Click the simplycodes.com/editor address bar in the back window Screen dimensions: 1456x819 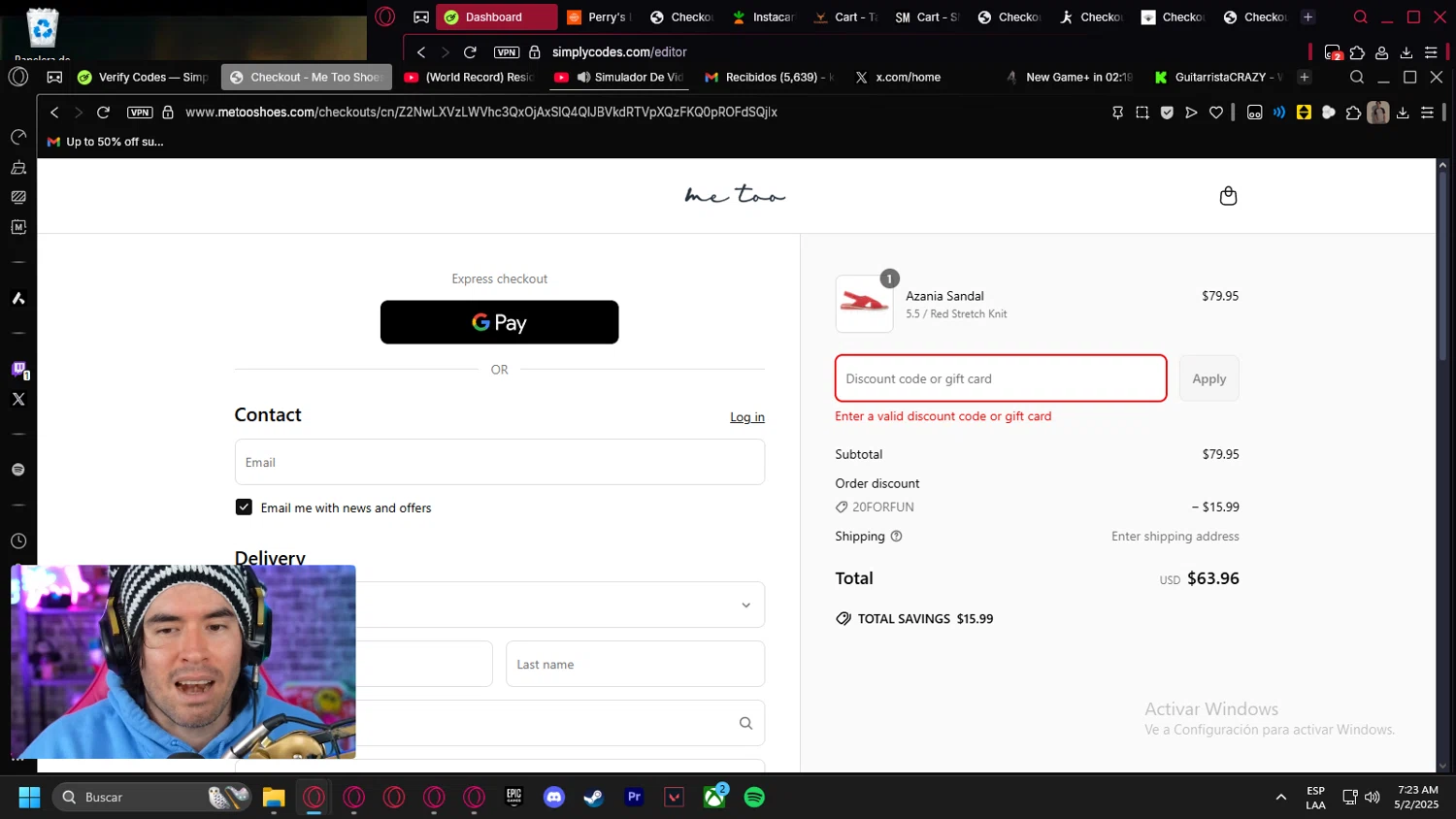pos(619,52)
